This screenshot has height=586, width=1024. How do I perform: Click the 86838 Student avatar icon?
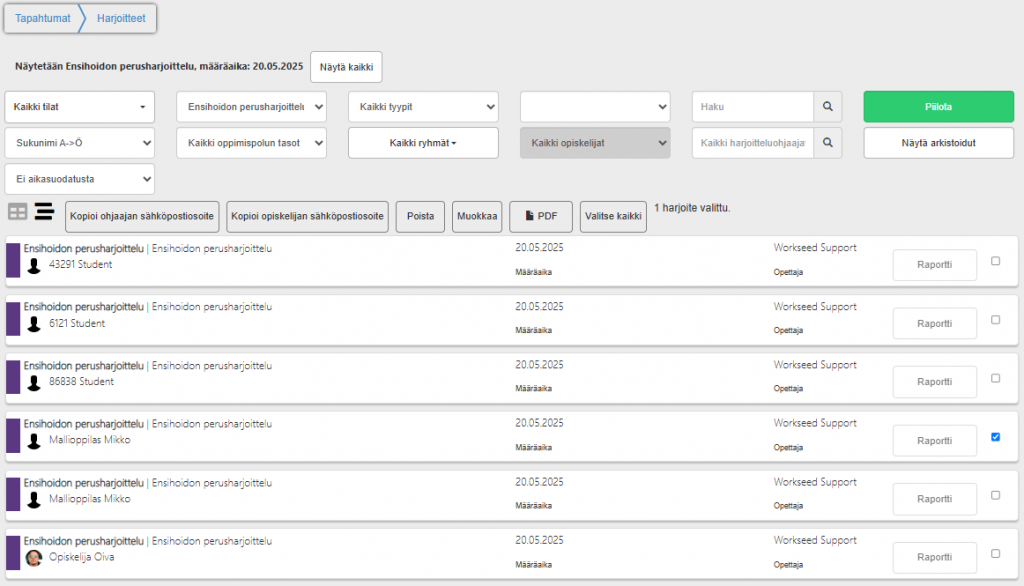34,382
